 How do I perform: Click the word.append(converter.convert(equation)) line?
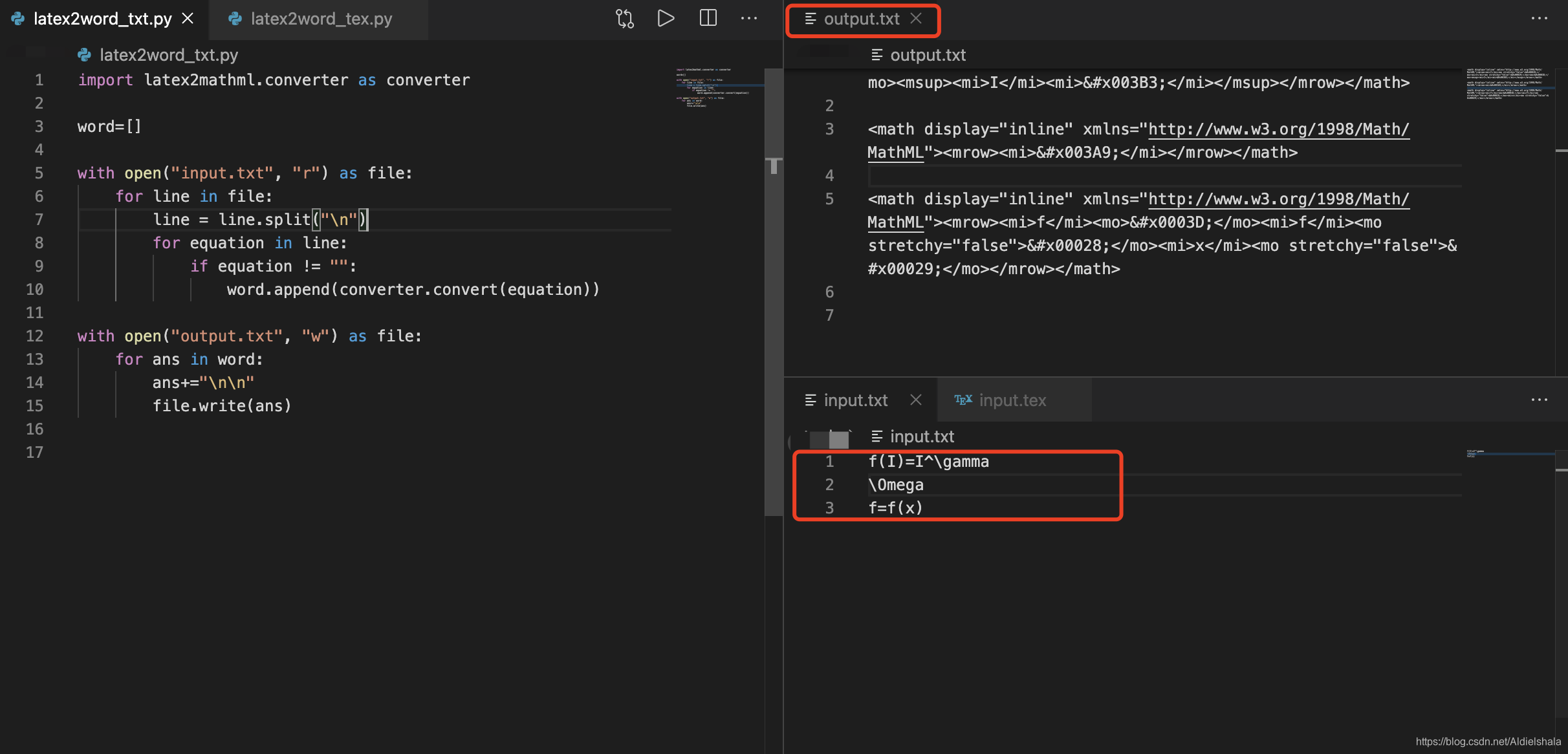tap(413, 290)
